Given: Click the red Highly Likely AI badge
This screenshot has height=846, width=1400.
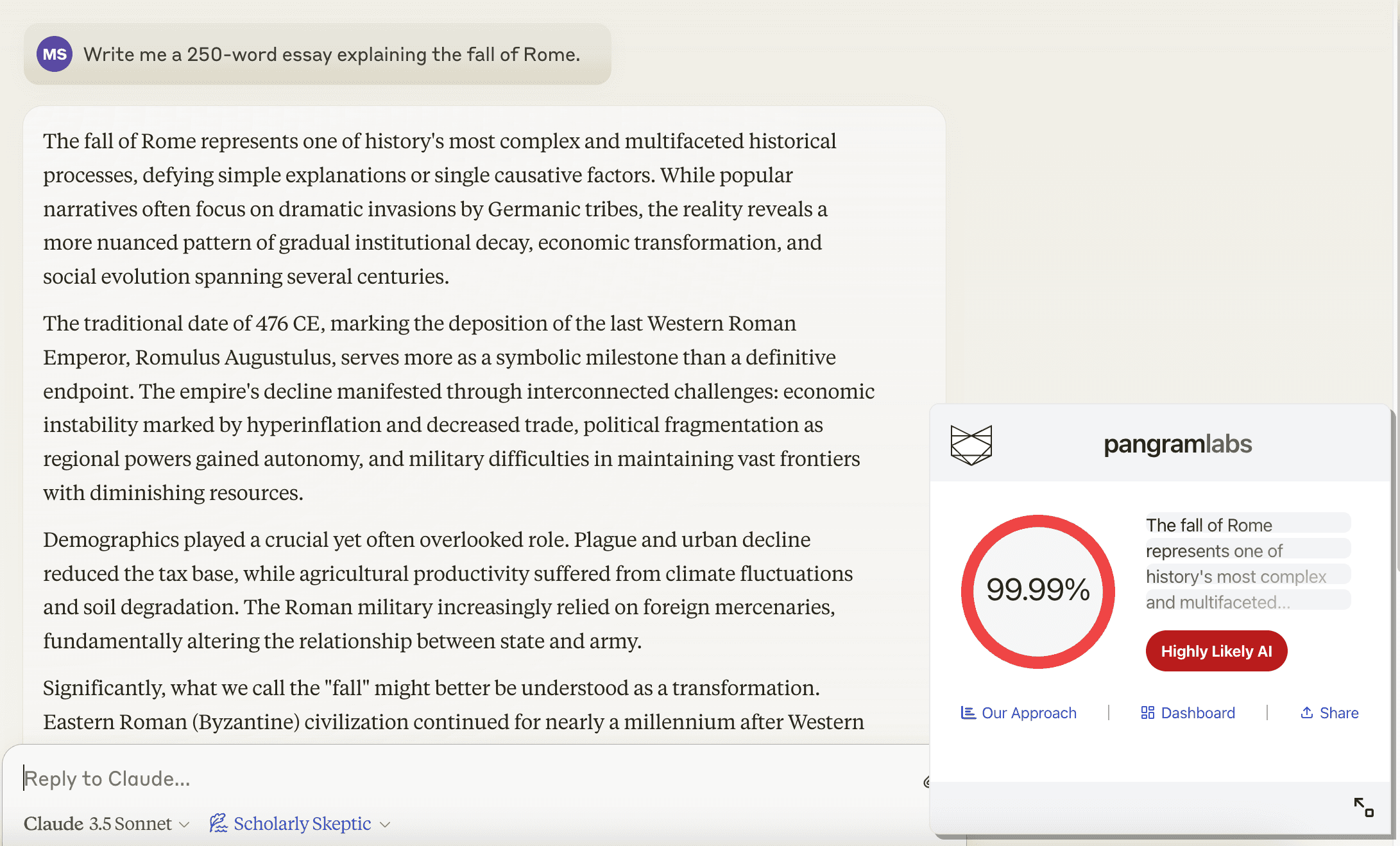Looking at the screenshot, I should click(1216, 651).
